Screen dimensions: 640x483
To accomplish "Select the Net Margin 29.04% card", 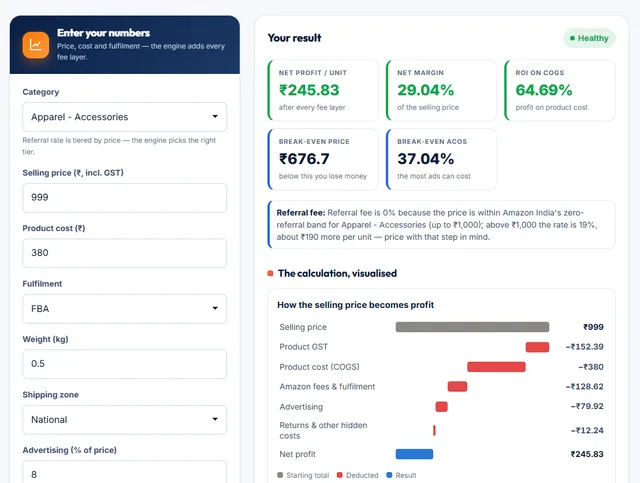I will [x=441, y=90].
